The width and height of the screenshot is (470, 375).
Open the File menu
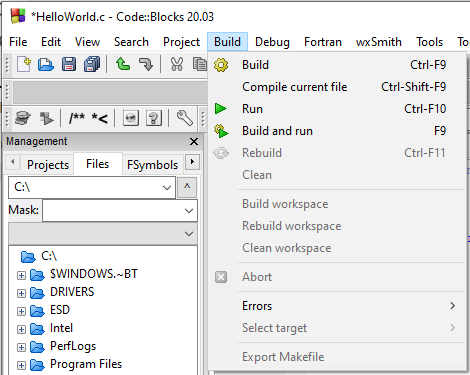[x=18, y=42]
